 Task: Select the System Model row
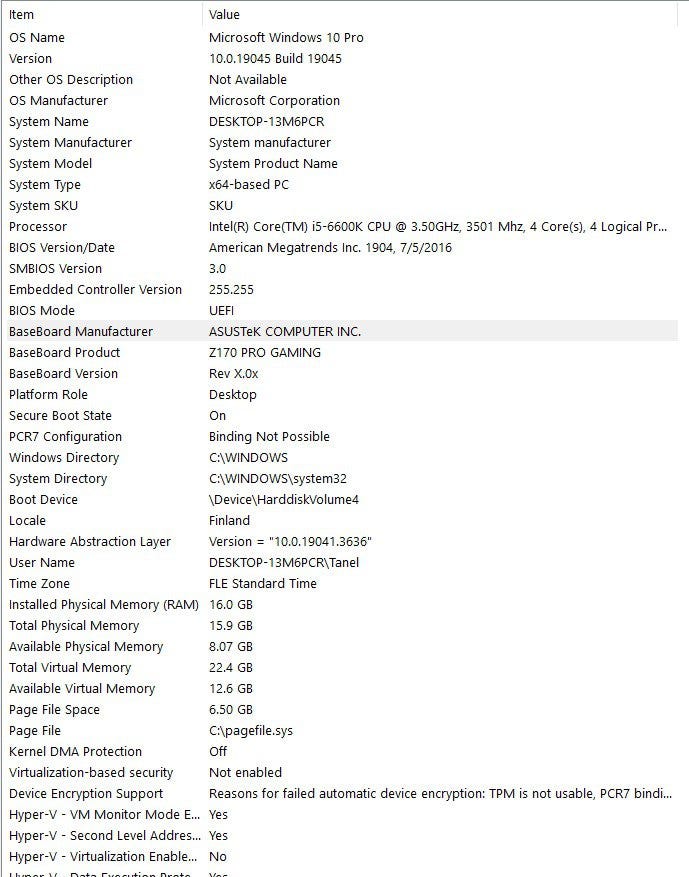[x=342, y=163]
